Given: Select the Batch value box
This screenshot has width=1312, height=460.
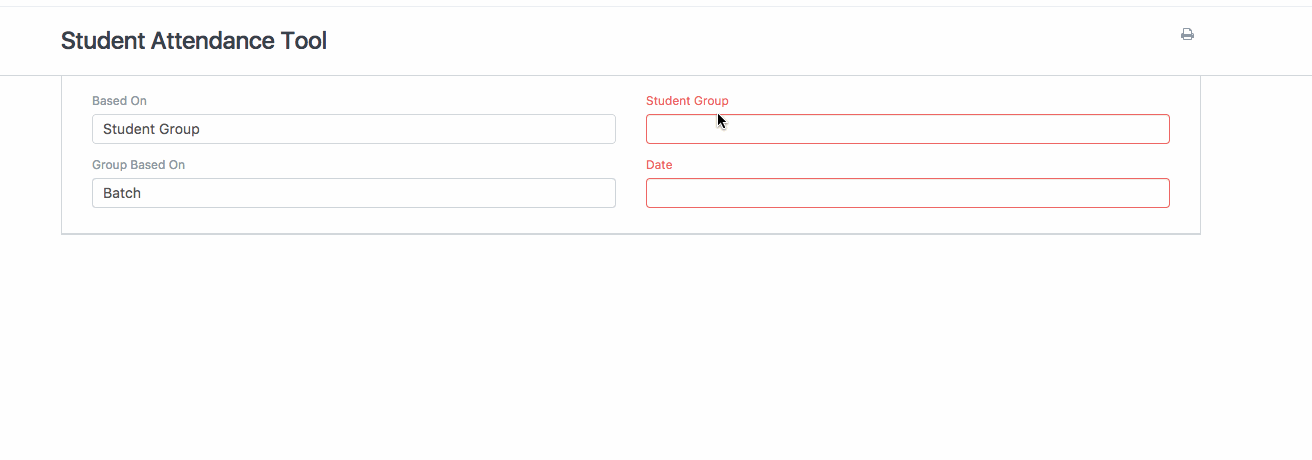Looking at the screenshot, I should pyautogui.click(x=353, y=193).
